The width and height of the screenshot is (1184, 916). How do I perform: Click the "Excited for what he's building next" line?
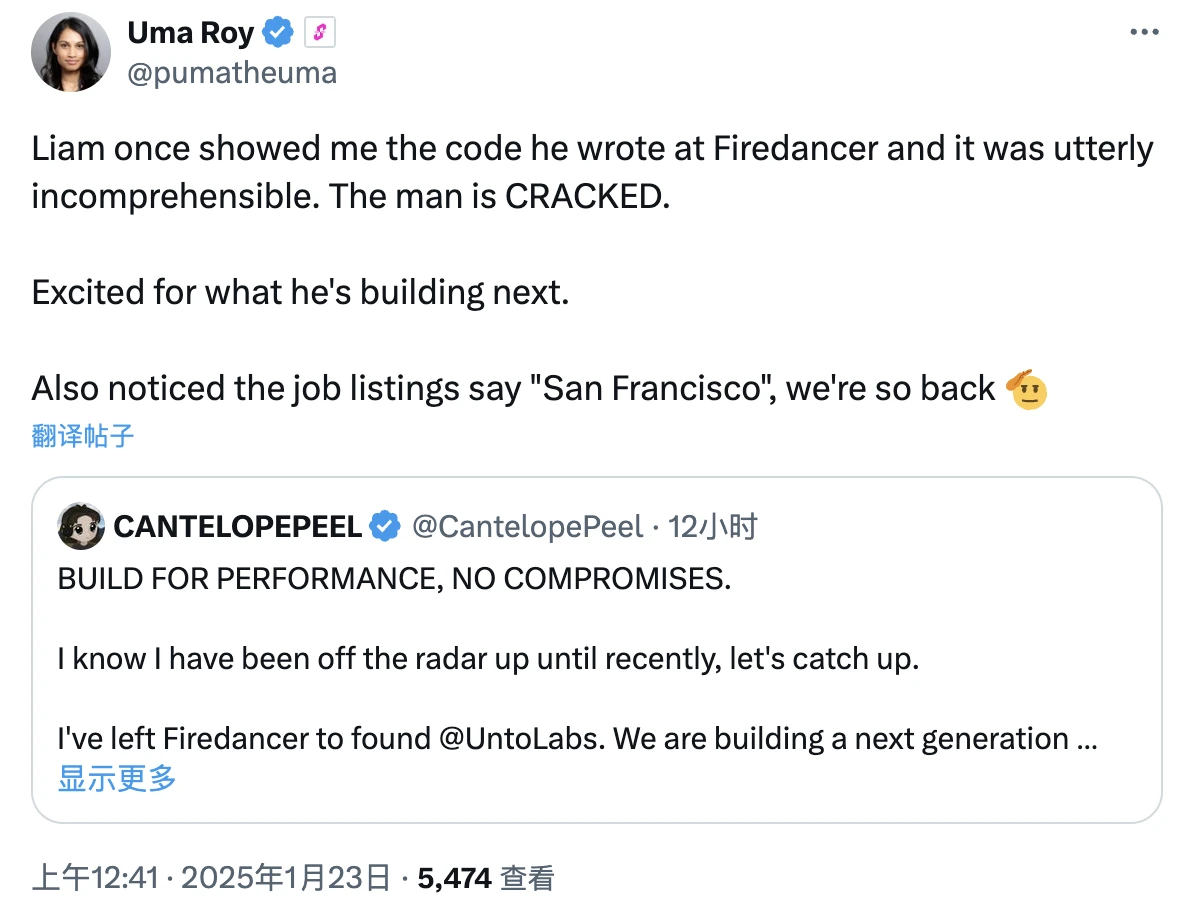[x=300, y=292]
